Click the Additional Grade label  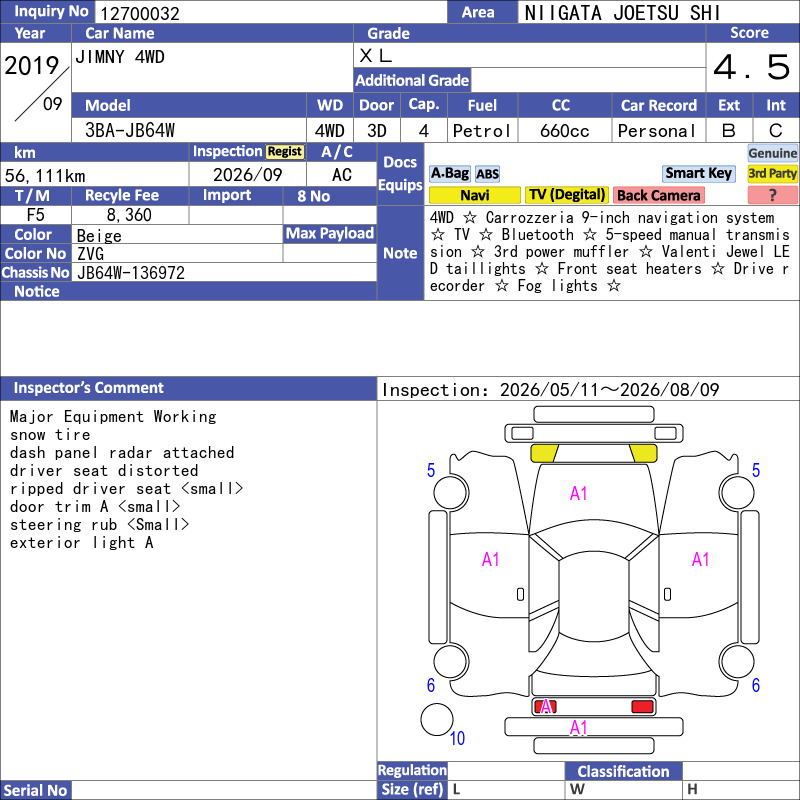412,80
